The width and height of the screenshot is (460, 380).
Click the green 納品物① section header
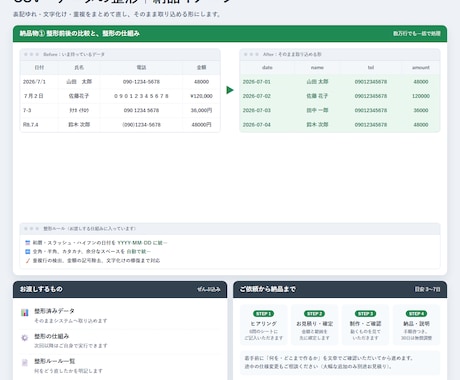click(x=230, y=33)
